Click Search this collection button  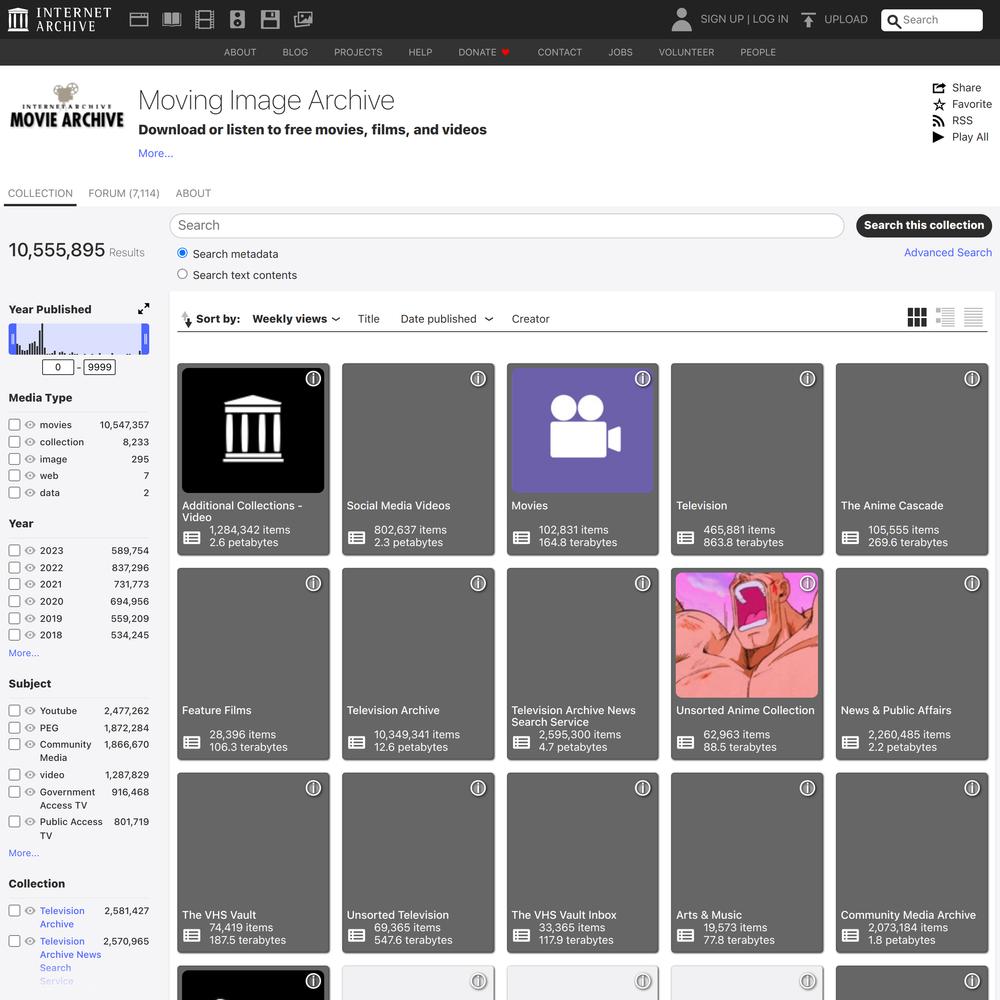924,225
